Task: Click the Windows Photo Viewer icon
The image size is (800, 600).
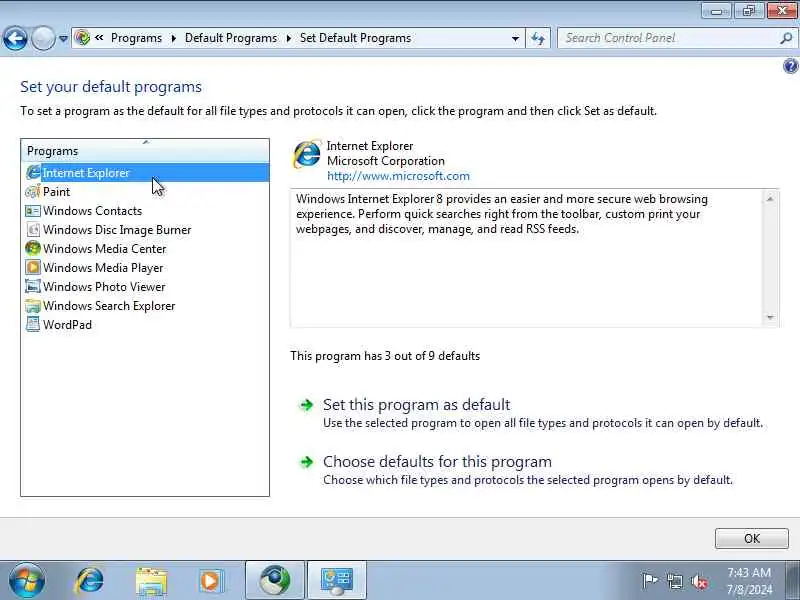Action: (x=33, y=286)
